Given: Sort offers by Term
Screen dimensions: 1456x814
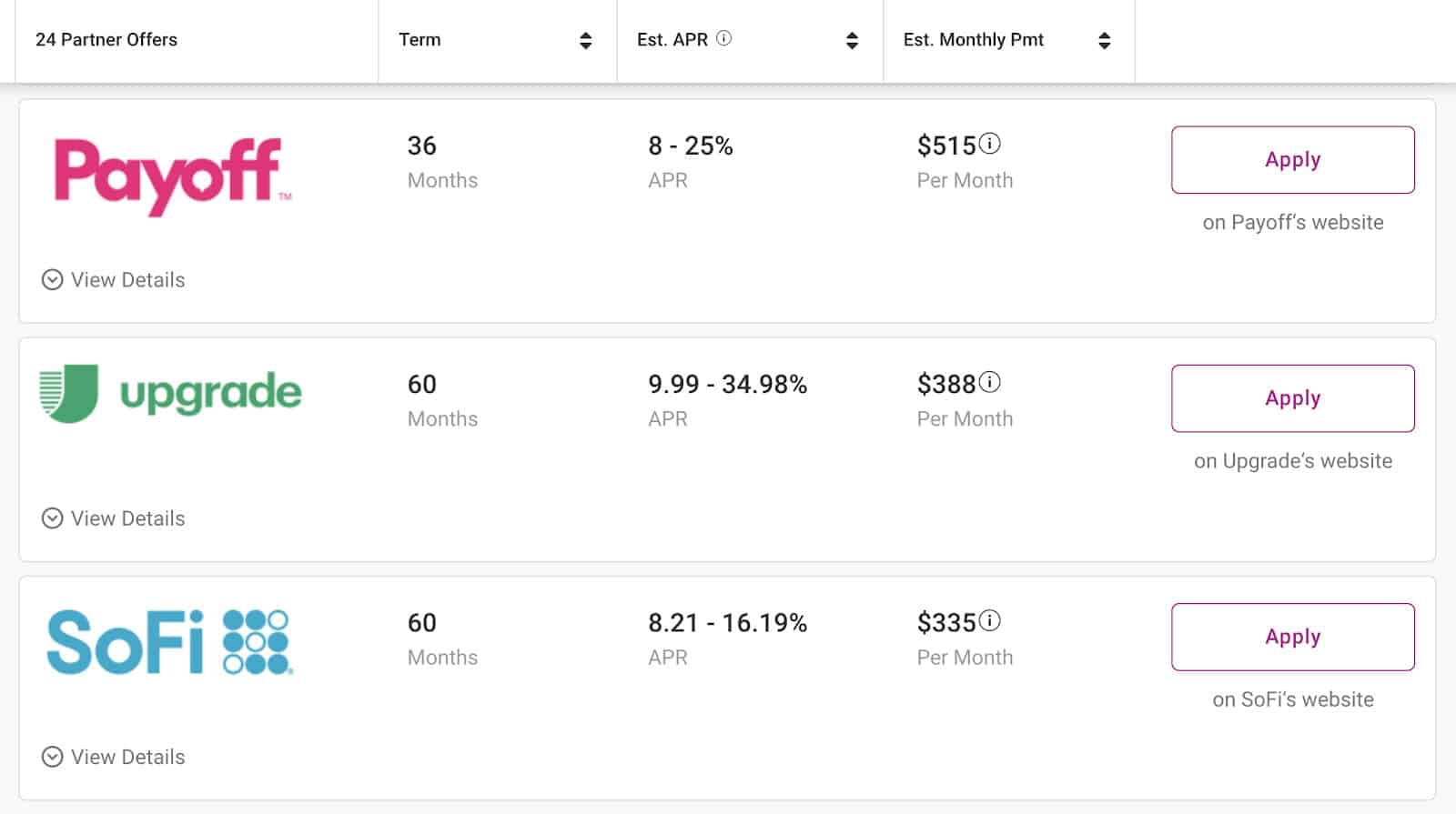Looking at the screenshot, I should pyautogui.click(x=585, y=40).
